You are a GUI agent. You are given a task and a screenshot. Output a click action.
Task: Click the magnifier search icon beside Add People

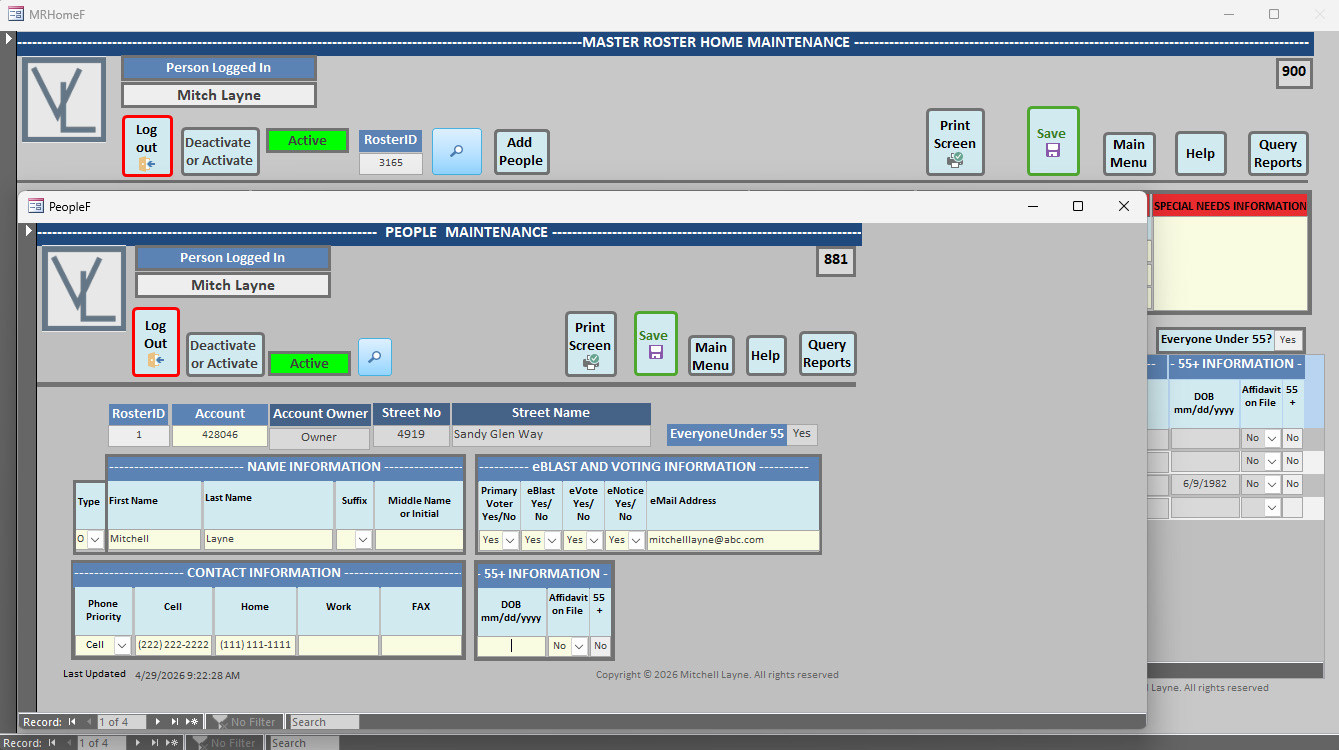(x=456, y=151)
